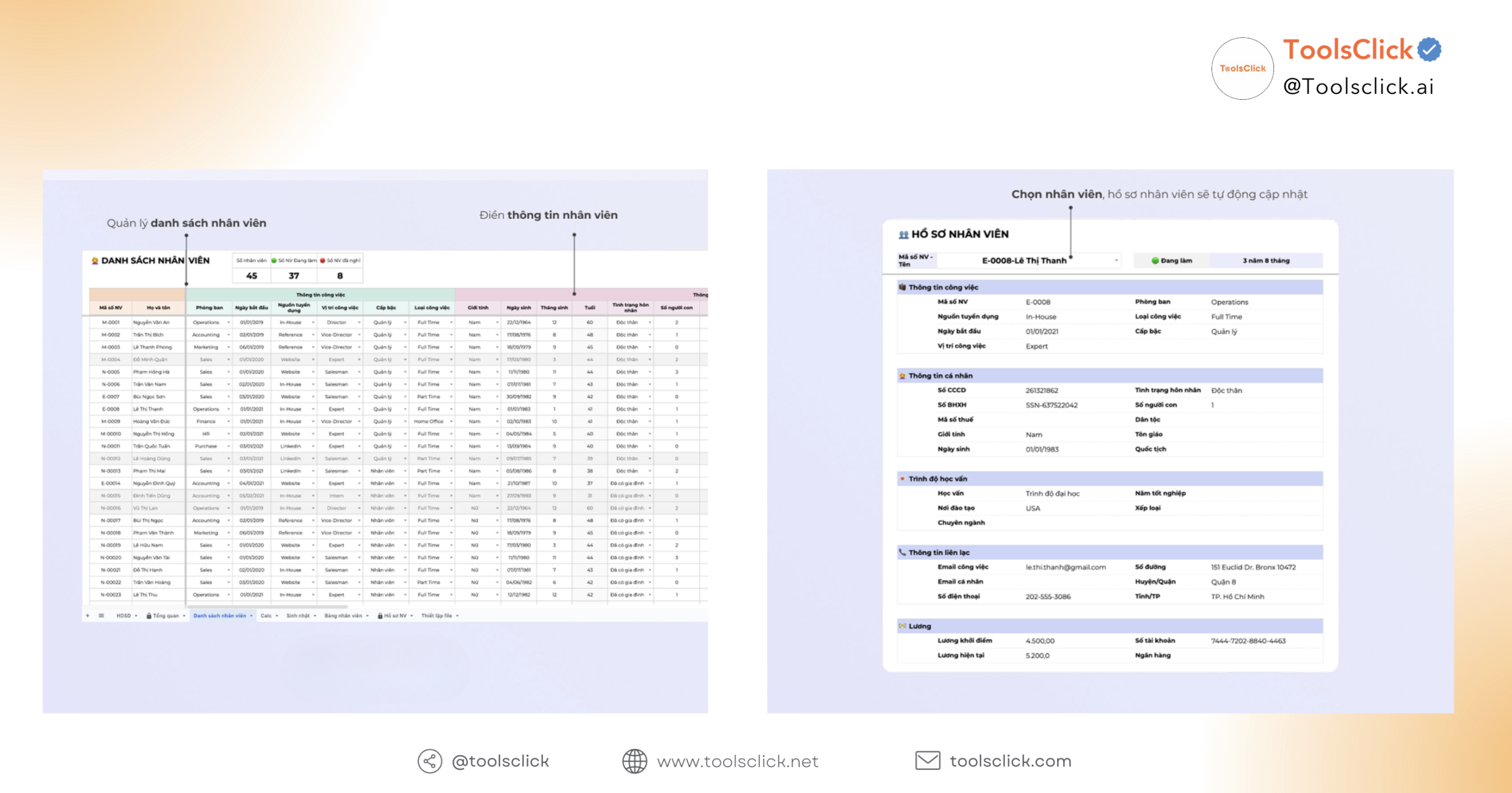Open the Phòng ban dropdown for Nguyễn Văn An
The image size is (1512, 793).
click(x=229, y=322)
